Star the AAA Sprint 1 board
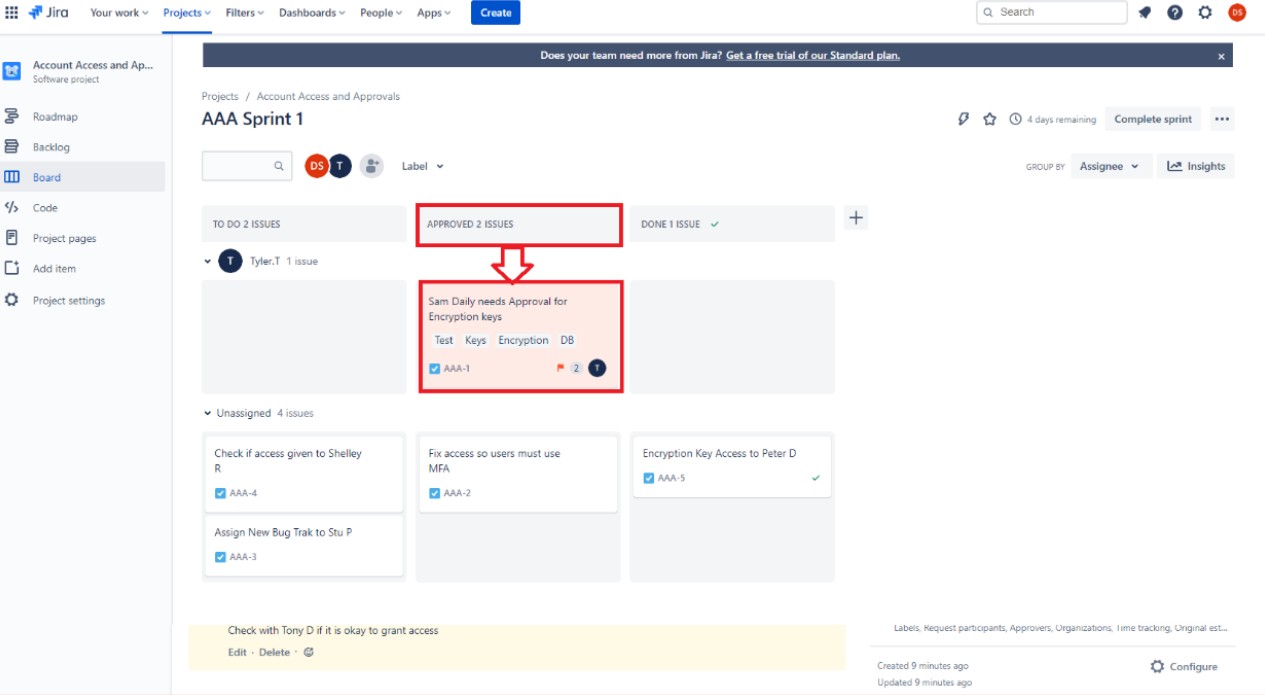Screen dimensions: 1265x695 (x=990, y=118)
